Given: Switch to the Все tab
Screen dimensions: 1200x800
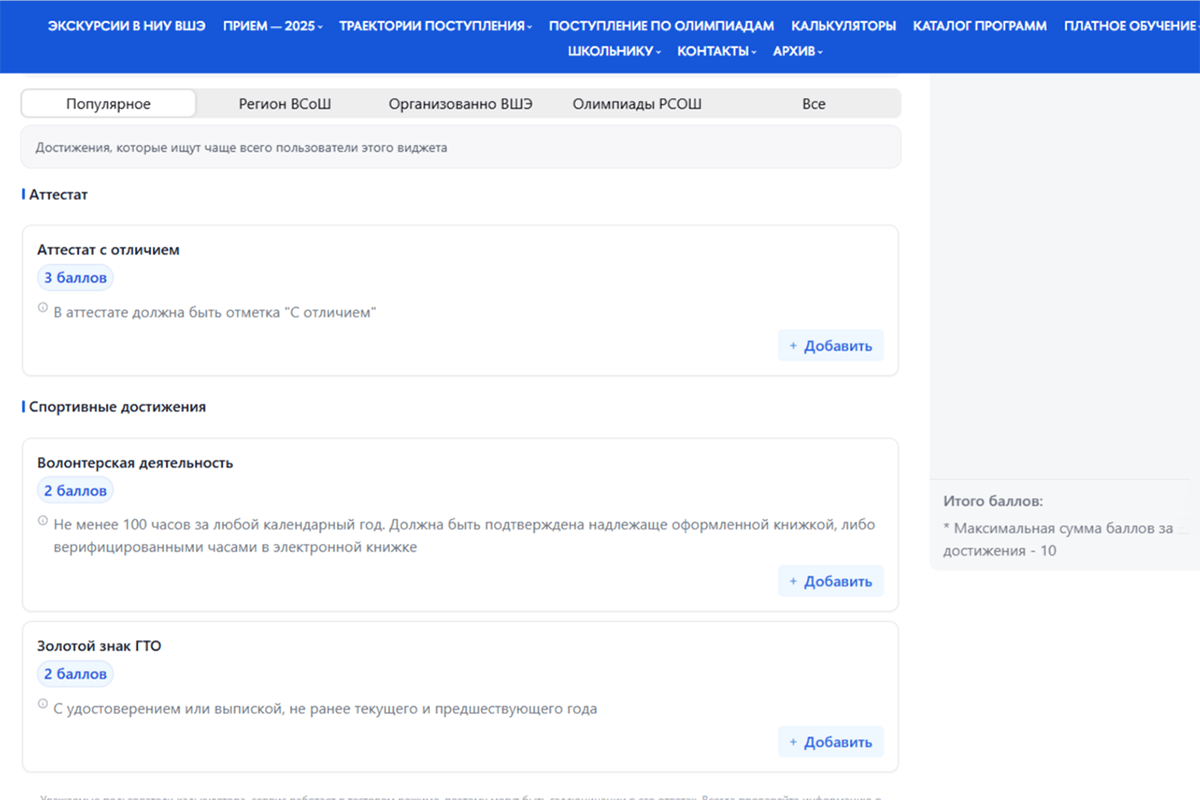Looking at the screenshot, I should [814, 104].
